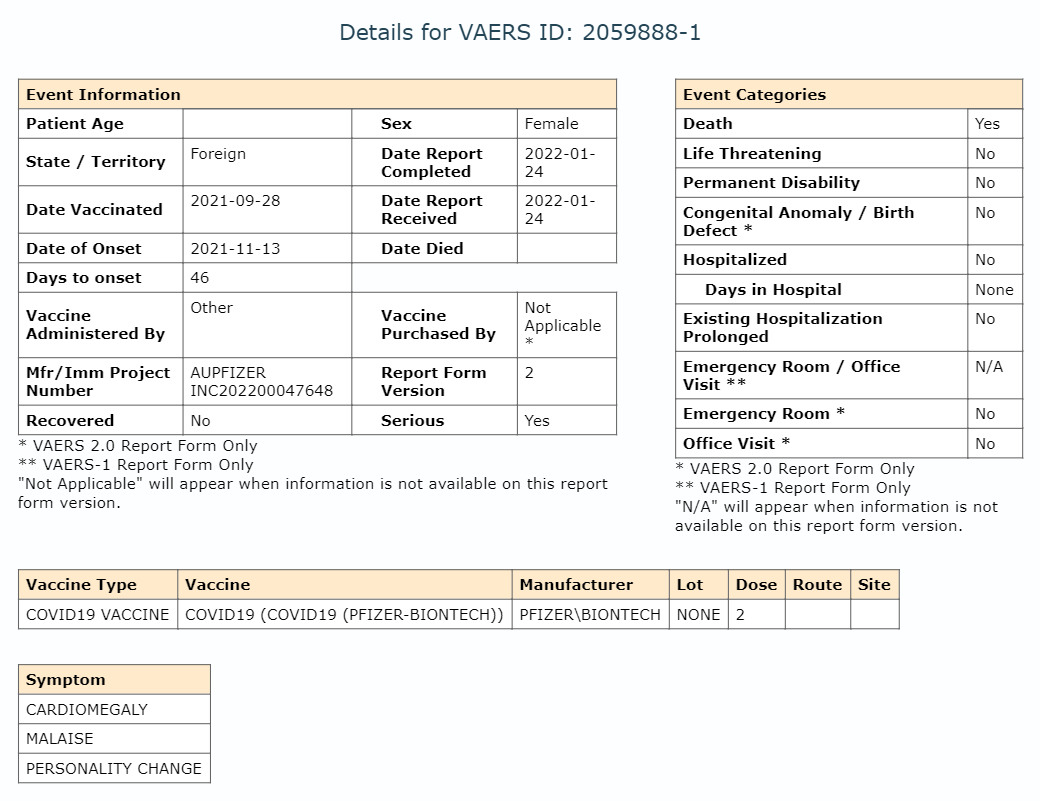Image resolution: width=1040 pixels, height=801 pixels.
Task: Select the 'Hospitalized' label
Action: [735, 260]
